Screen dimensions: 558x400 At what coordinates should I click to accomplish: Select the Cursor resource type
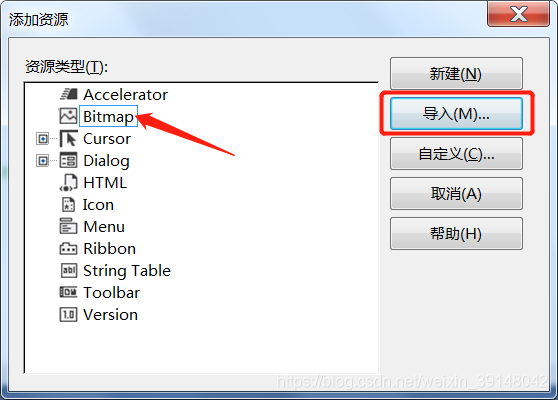[107, 138]
